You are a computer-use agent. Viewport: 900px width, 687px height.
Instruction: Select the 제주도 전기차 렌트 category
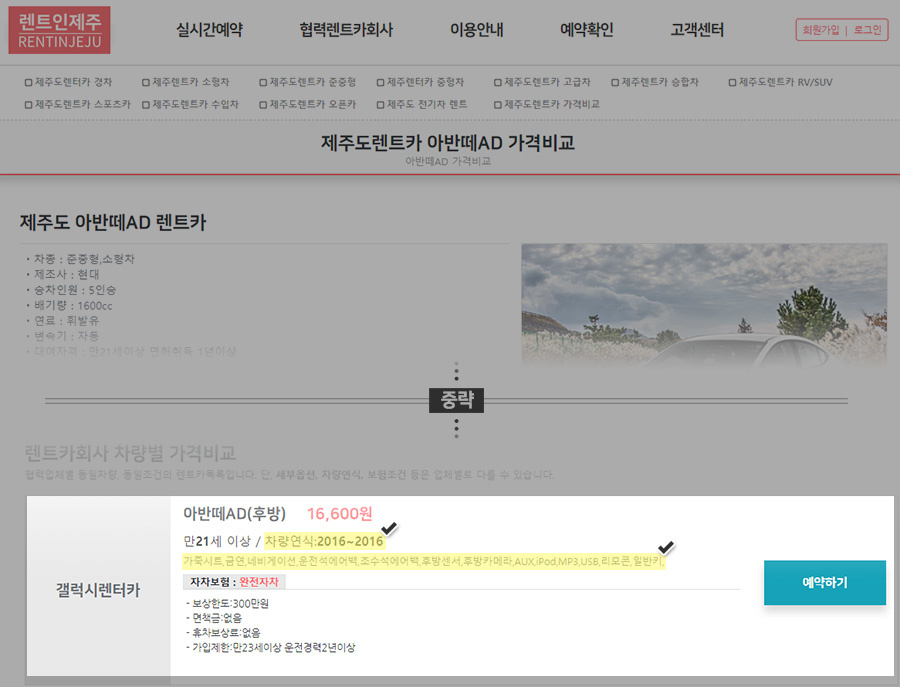coord(422,104)
